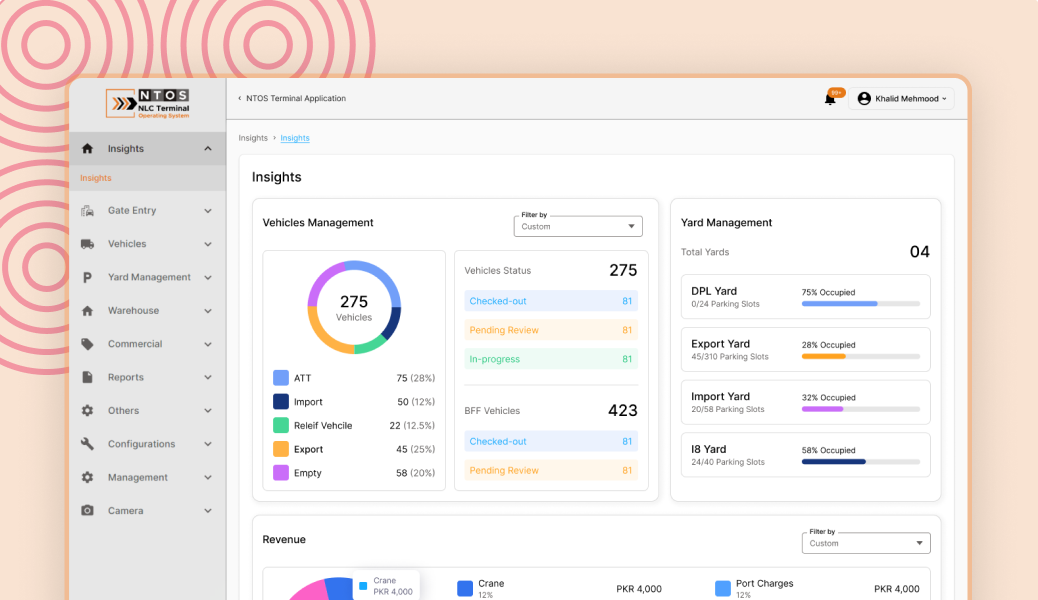
Task: Click the Import Yard occupancy bar
Action: coord(861,409)
